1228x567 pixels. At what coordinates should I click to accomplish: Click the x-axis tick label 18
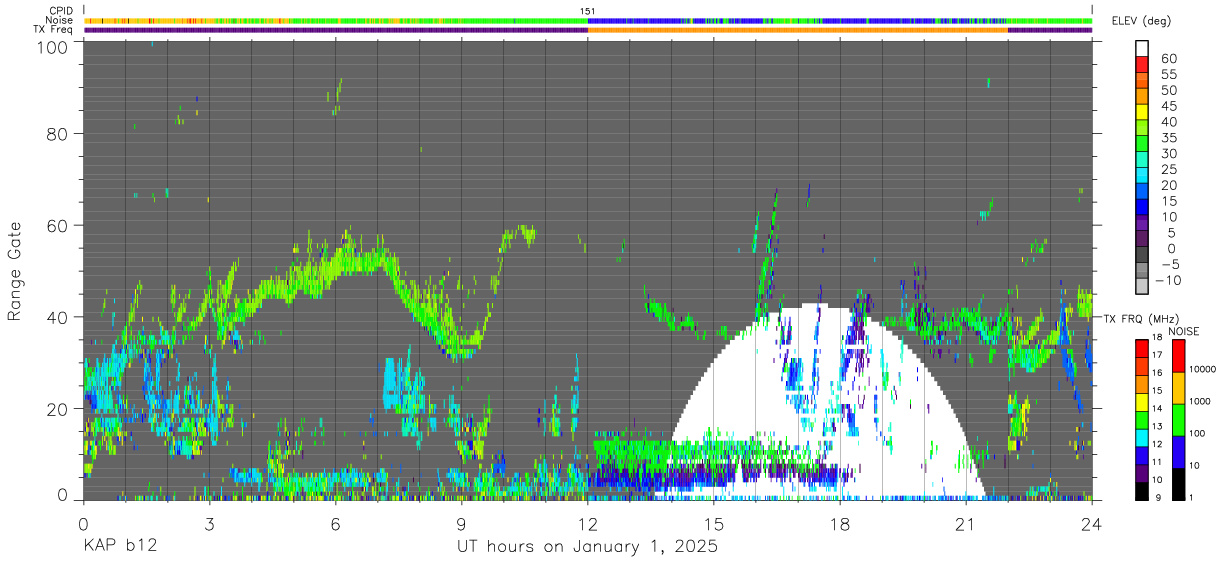840,523
